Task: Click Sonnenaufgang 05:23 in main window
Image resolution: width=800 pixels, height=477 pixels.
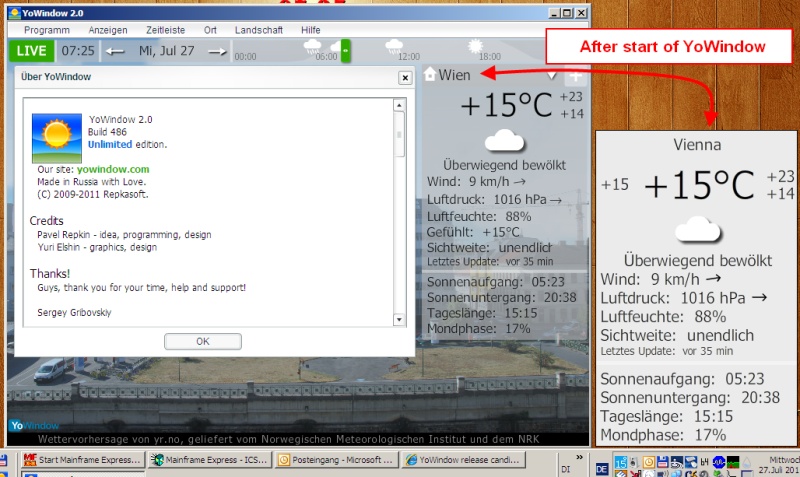Action: tap(495, 282)
